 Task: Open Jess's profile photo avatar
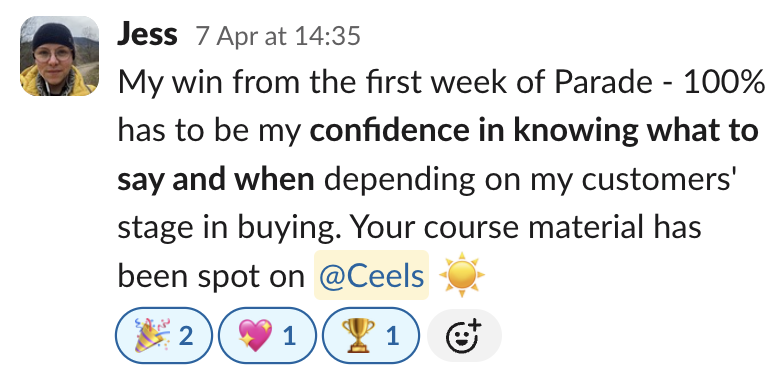click(x=59, y=56)
